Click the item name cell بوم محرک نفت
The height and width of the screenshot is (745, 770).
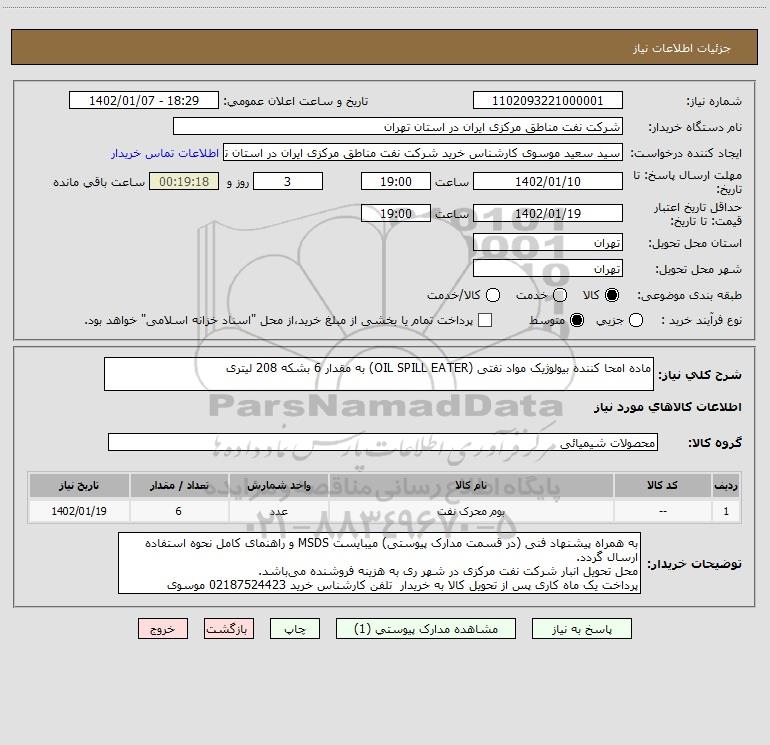coord(471,511)
